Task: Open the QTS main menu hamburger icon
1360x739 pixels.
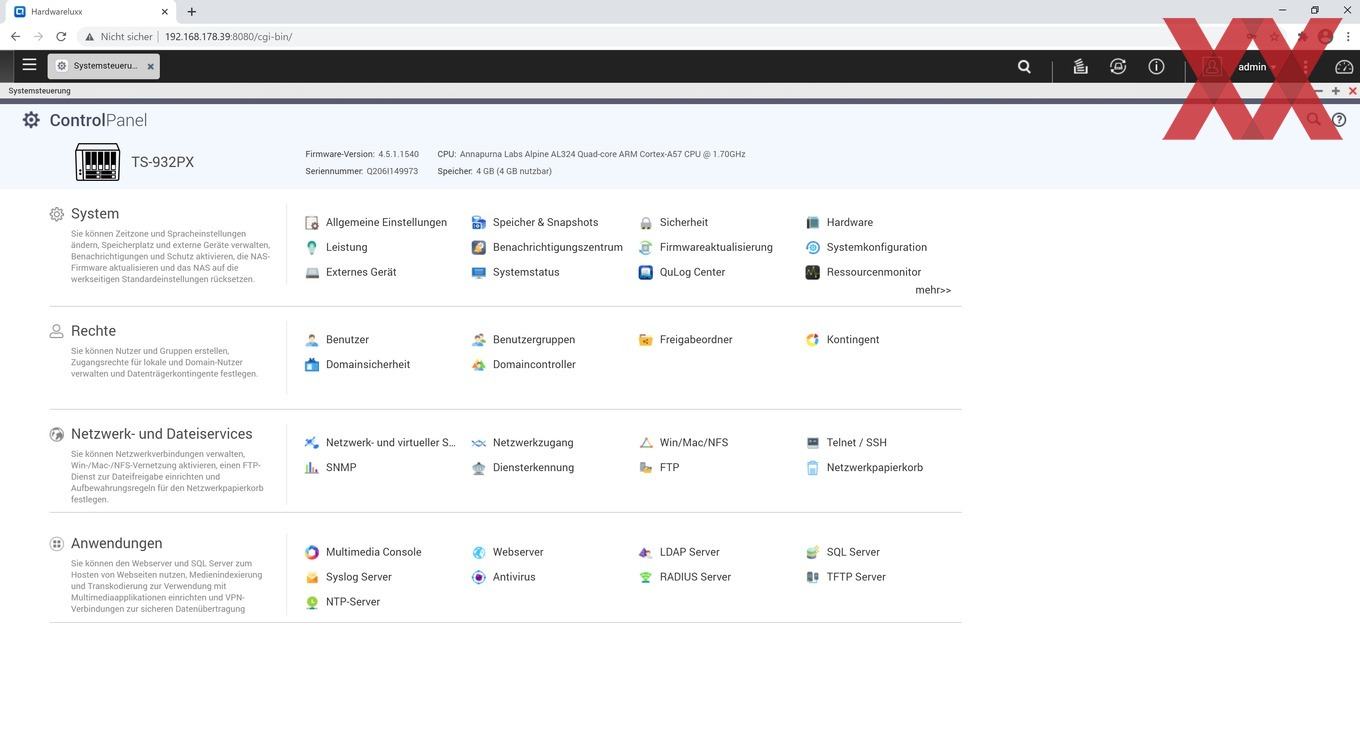Action: [29, 65]
